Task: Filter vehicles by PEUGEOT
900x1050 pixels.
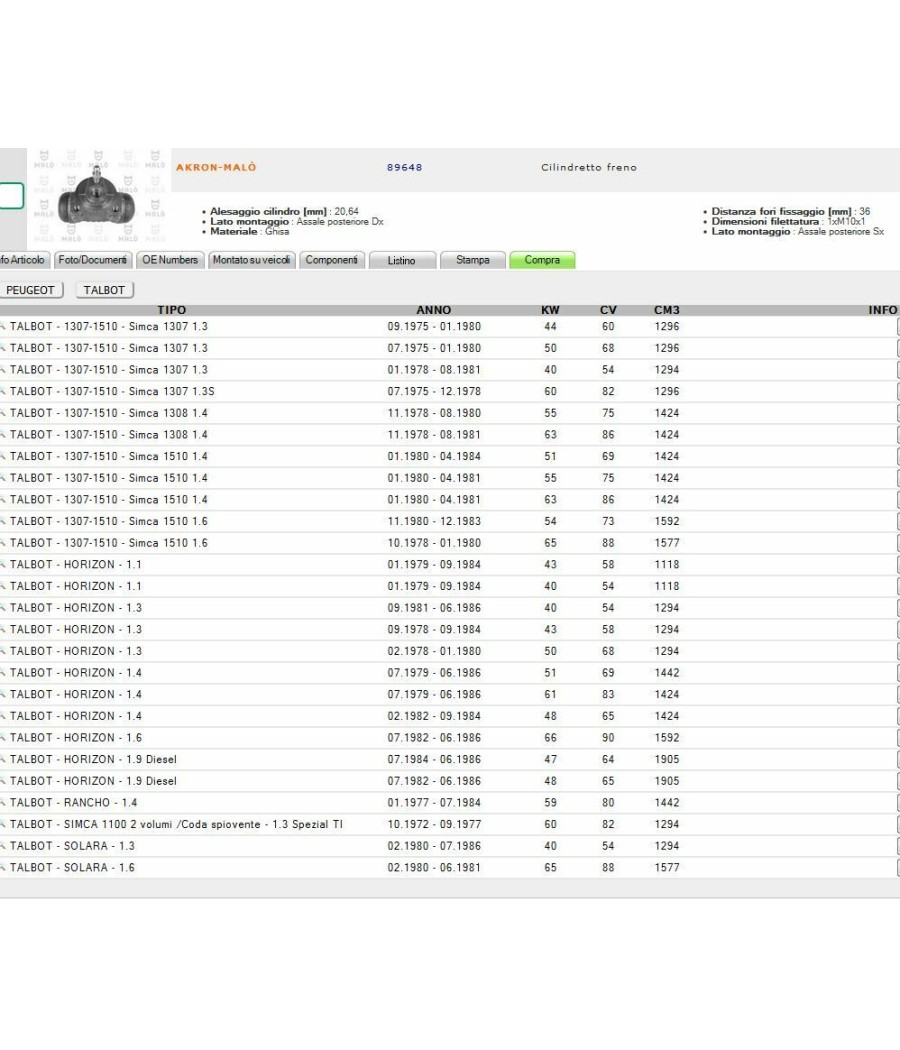Action: point(31,290)
